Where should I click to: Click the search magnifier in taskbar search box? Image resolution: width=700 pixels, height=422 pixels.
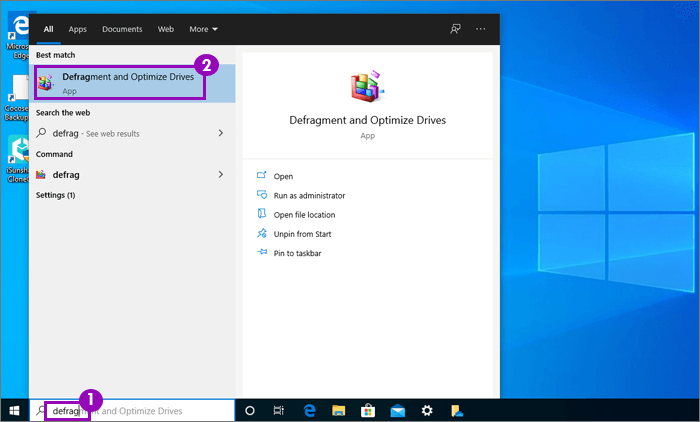point(41,410)
